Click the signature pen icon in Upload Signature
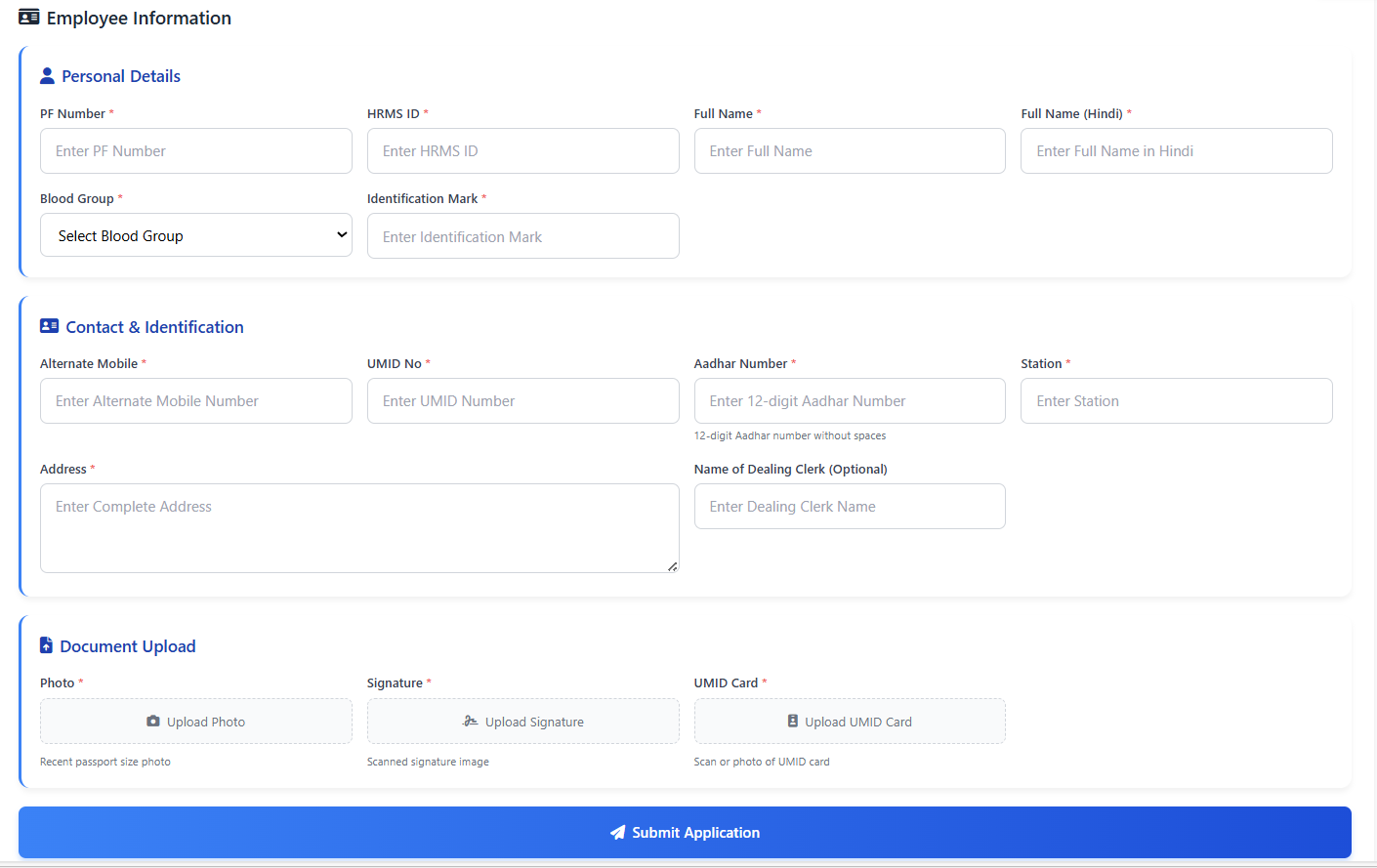1377x868 pixels. coord(470,722)
